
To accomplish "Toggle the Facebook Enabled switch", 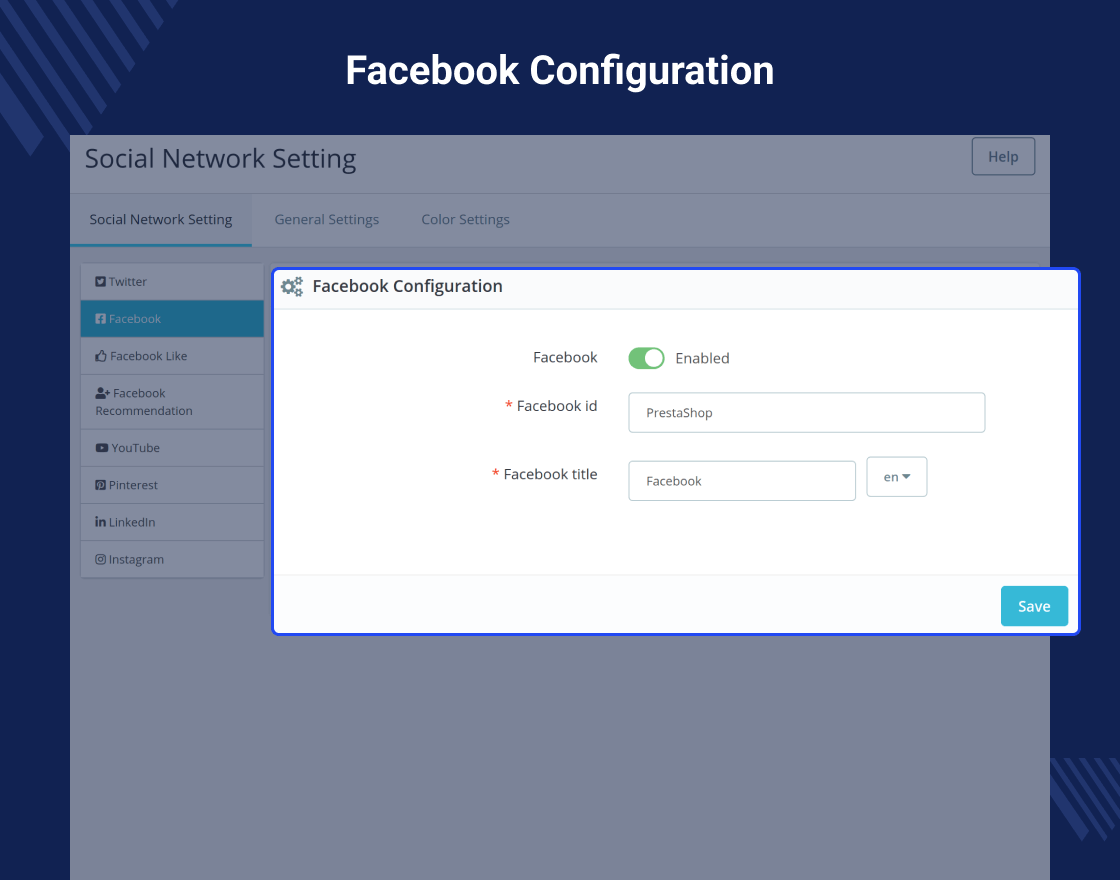I will pyautogui.click(x=646, y=358).
